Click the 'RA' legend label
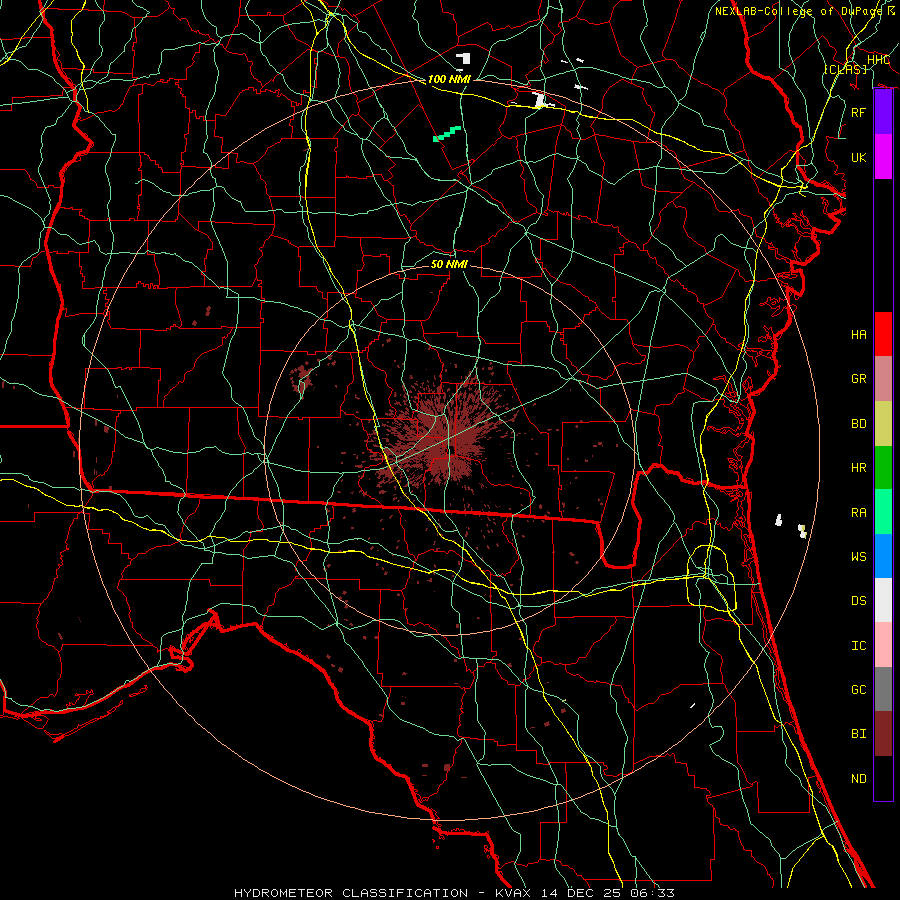This screenshot has height=900, width=900. 859,513
